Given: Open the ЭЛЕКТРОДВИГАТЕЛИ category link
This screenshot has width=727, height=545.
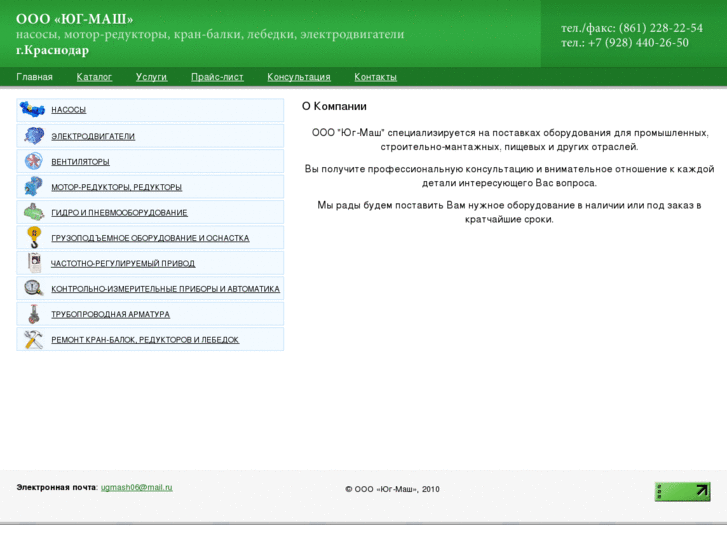Looking at the screenshot, I should (x=93, y=136).
